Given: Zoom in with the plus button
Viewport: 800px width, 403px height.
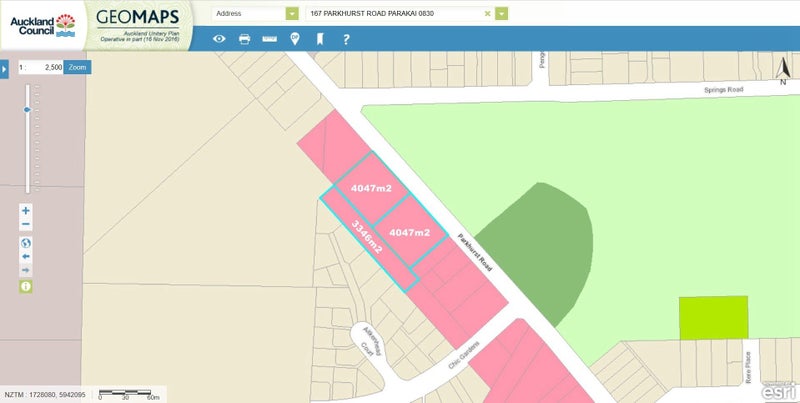Looking at the screenshot, I should click(x=26, y=211).
